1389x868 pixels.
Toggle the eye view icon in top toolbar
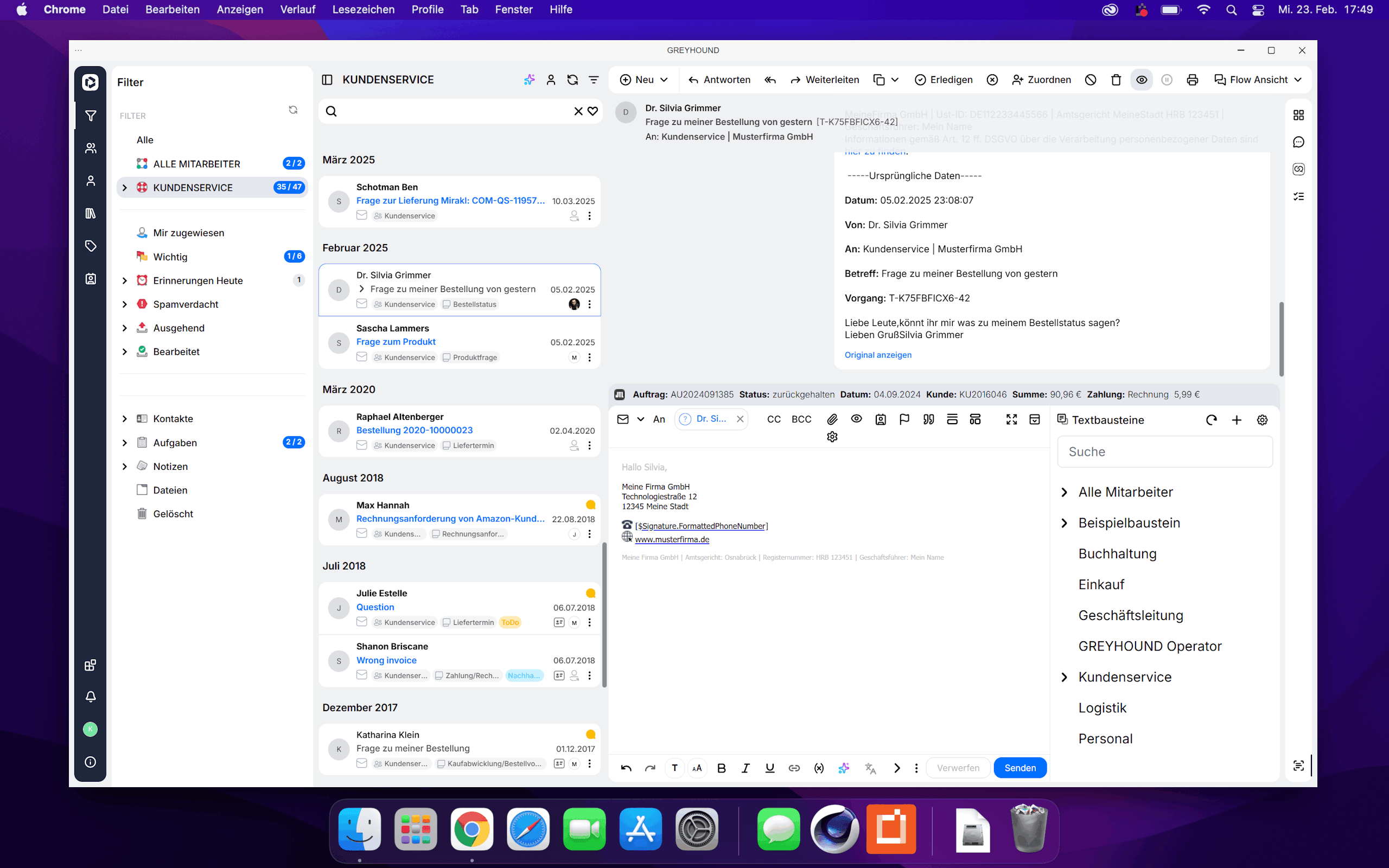tap(1142, 80)
